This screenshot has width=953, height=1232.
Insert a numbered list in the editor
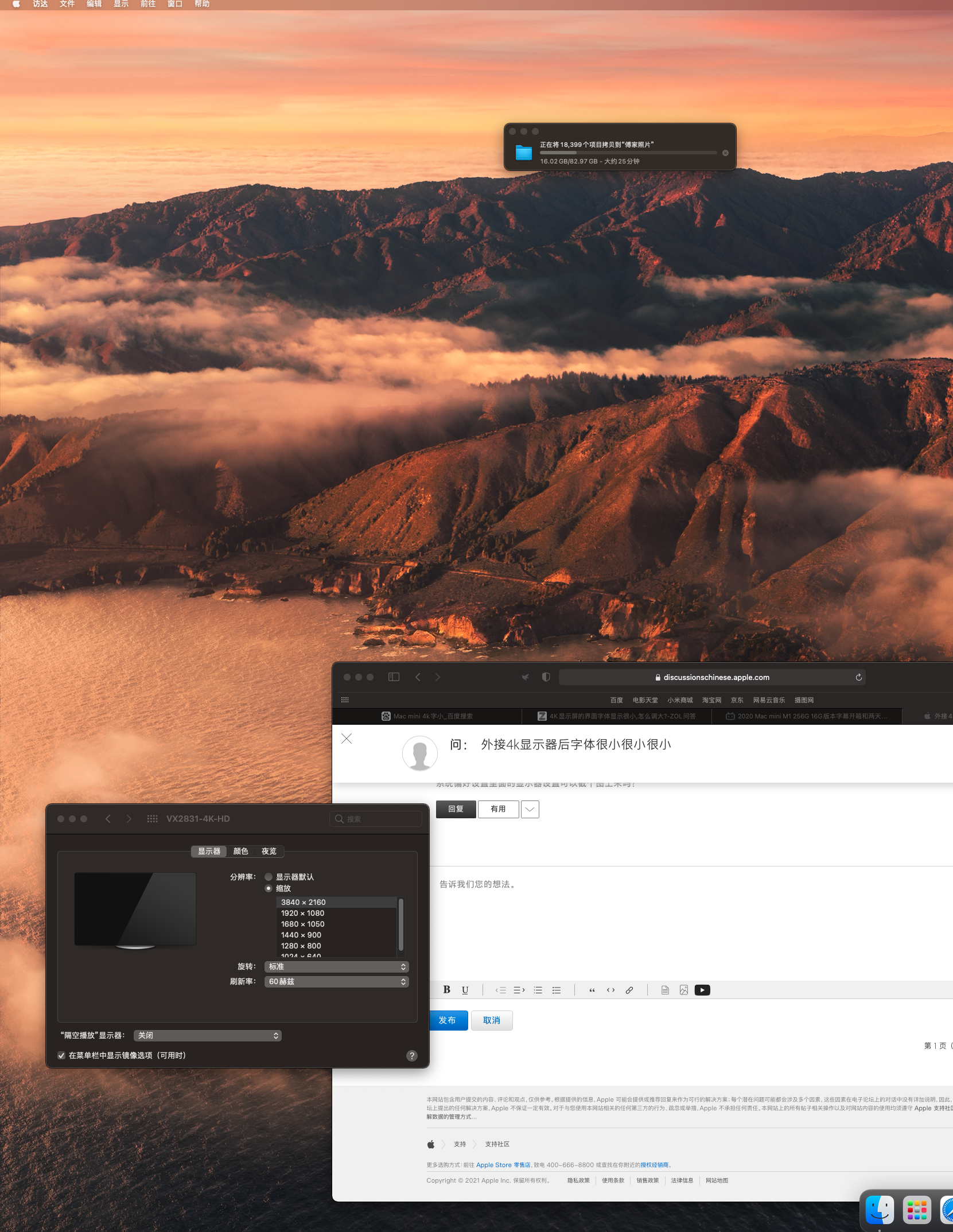click(538, 990)
